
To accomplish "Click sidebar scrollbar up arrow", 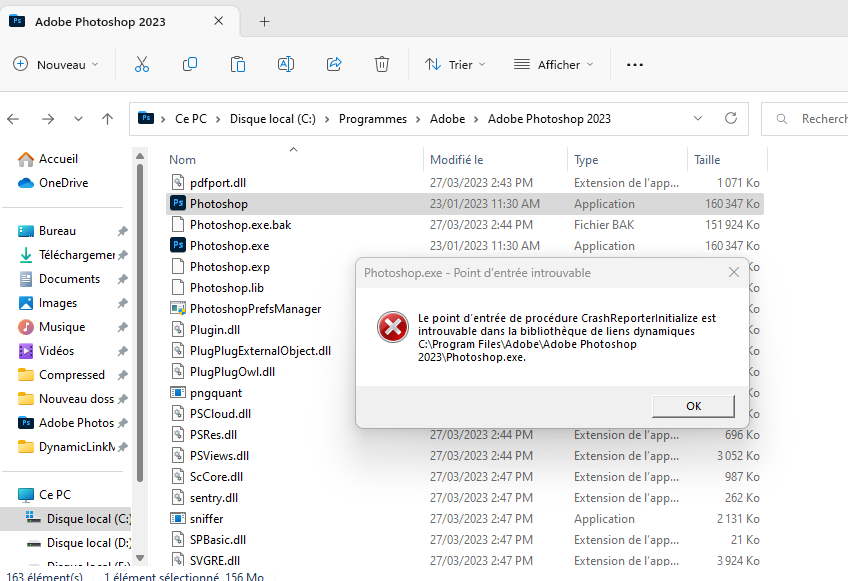I will coord(140,156).
